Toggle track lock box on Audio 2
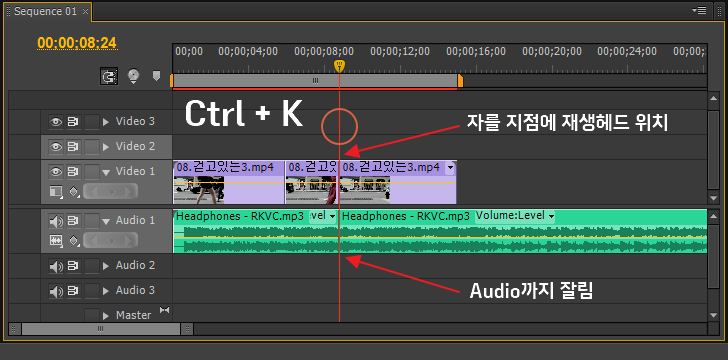The image size is (728, 360). [x=91, y=266]
